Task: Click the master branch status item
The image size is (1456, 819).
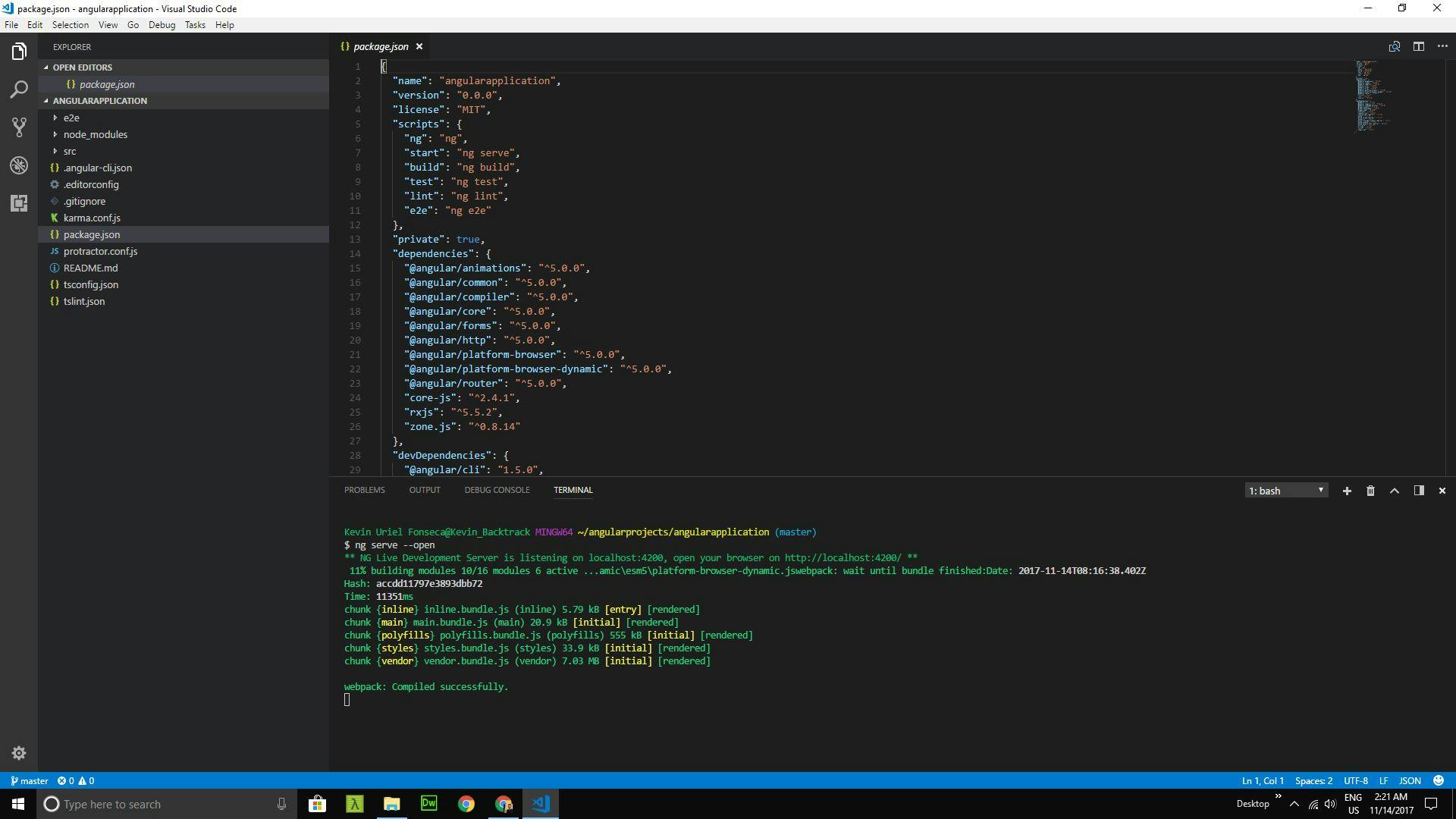Action: point(30,780)
